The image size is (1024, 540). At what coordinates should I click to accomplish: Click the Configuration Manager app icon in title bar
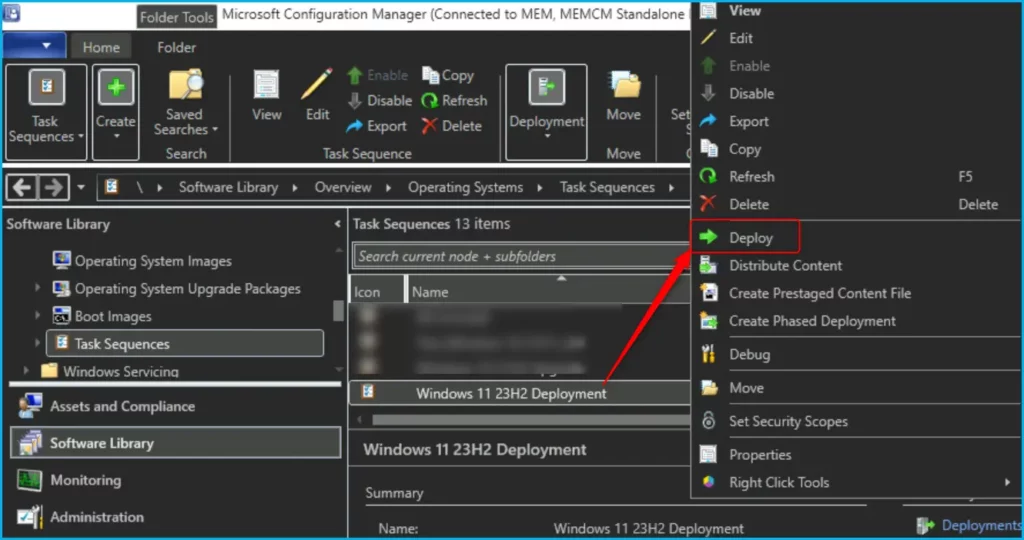12,13
